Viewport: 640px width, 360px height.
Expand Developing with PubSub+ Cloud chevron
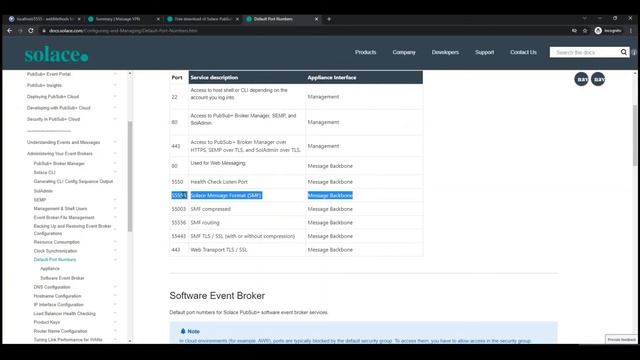[116, 108]
